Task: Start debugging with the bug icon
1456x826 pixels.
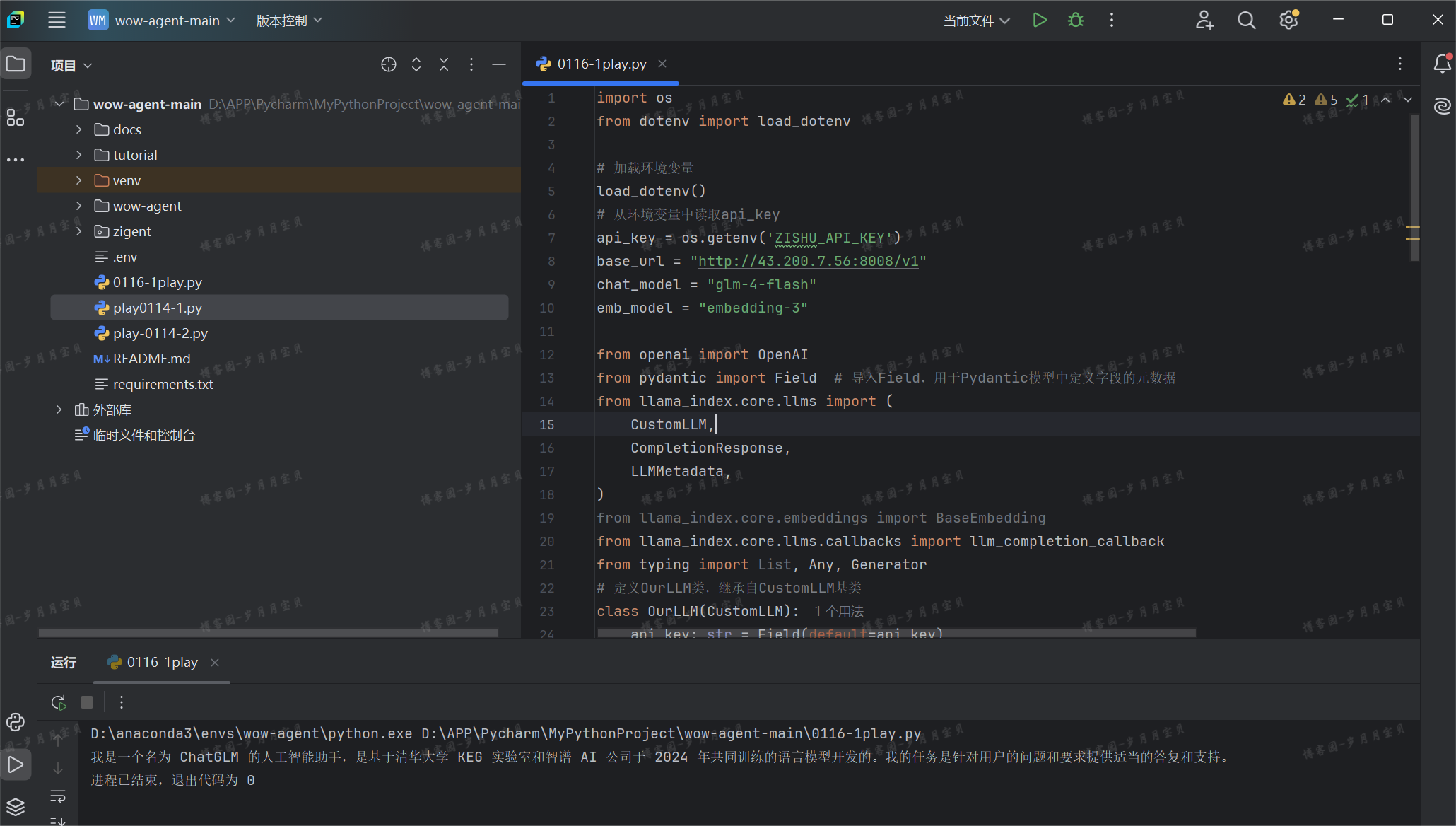Action: tap(1075, 21)
